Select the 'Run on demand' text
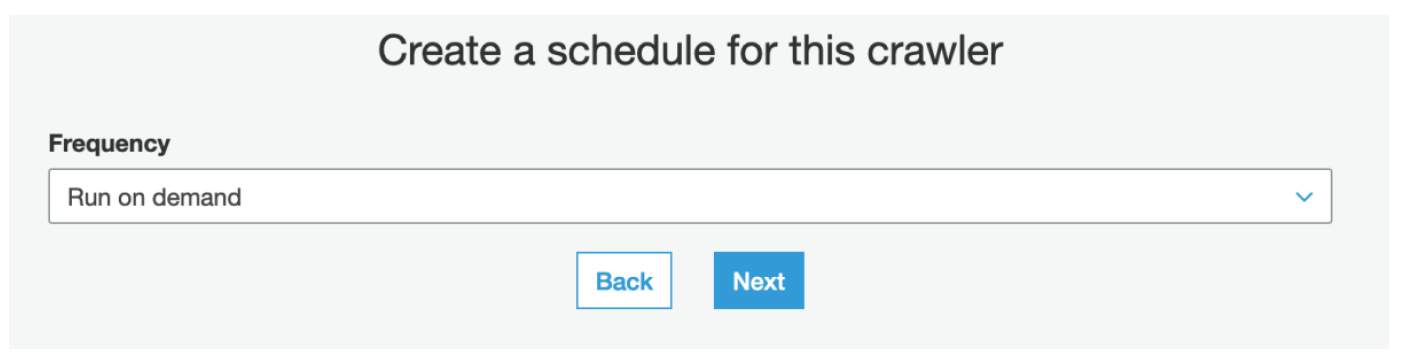Screen dimensions: 1402x364 click(x=154, y=197)
